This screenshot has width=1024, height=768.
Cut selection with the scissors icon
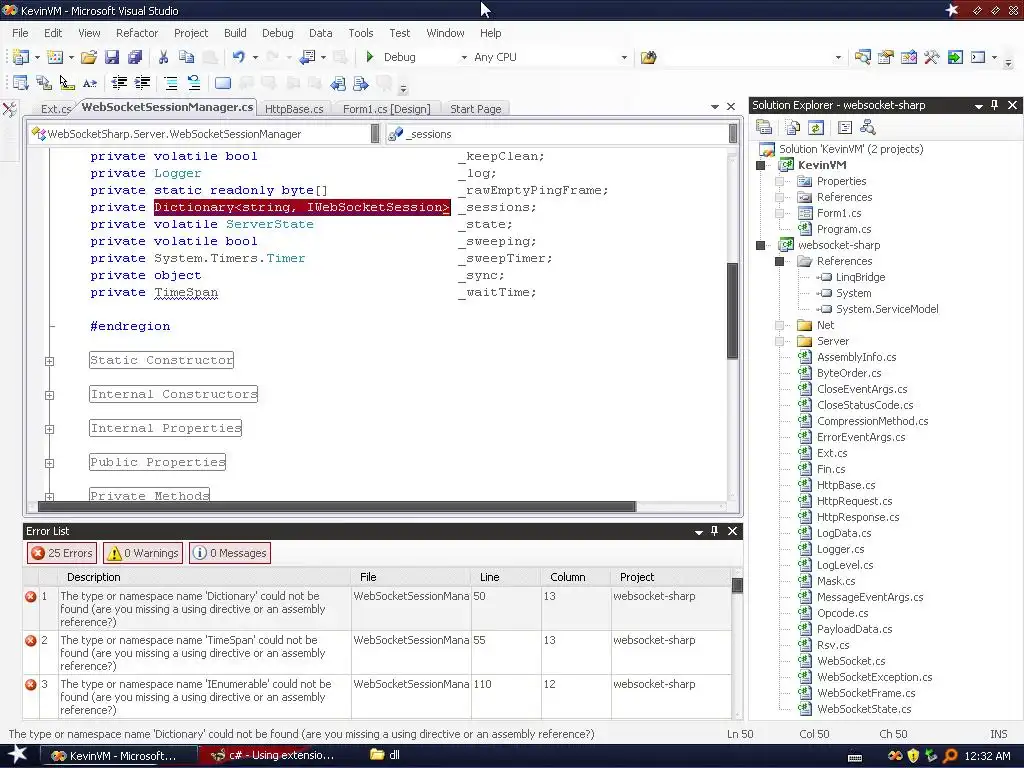point(163,57)
